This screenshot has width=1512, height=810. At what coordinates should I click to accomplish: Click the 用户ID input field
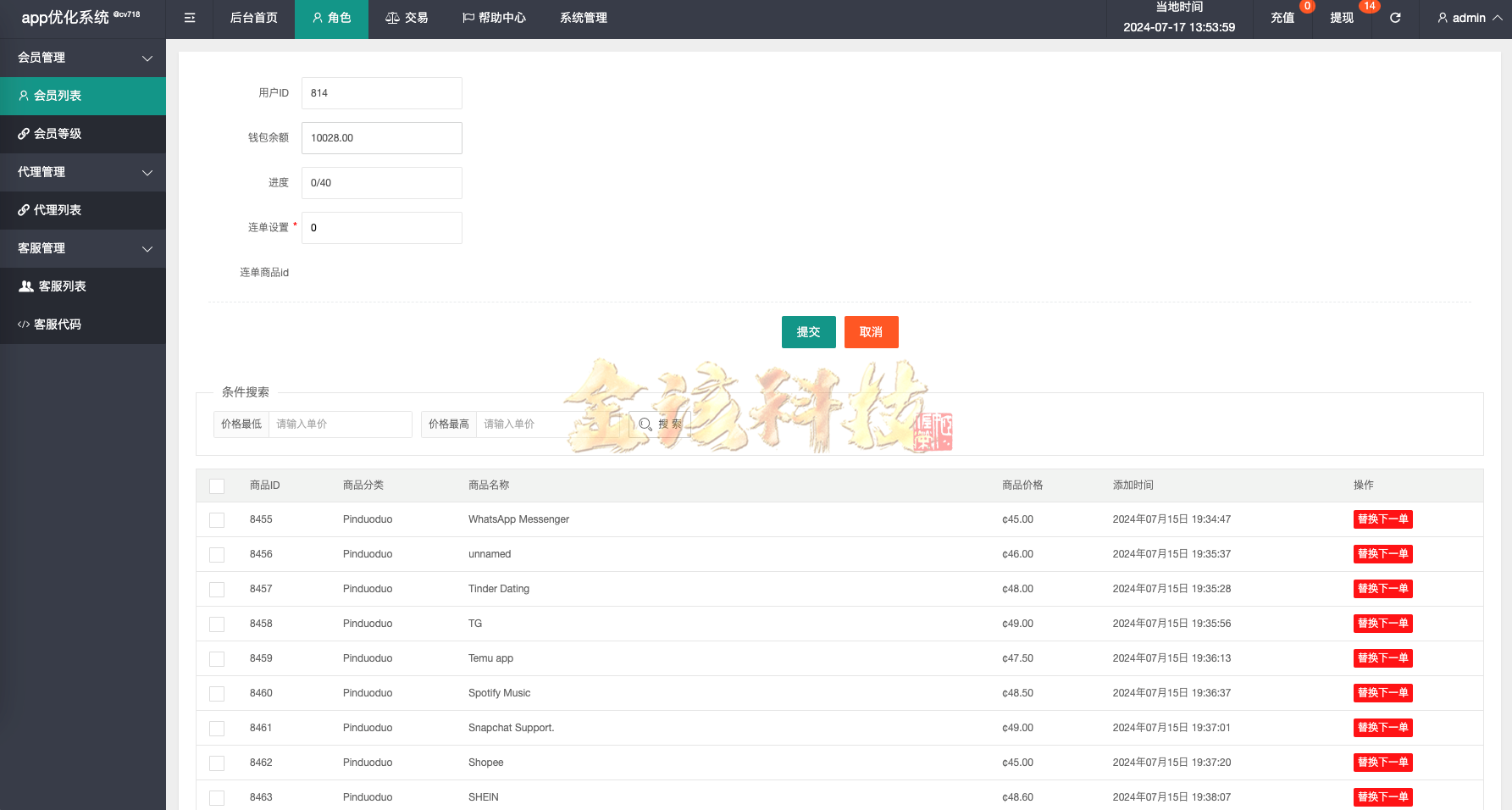point(381,93)
